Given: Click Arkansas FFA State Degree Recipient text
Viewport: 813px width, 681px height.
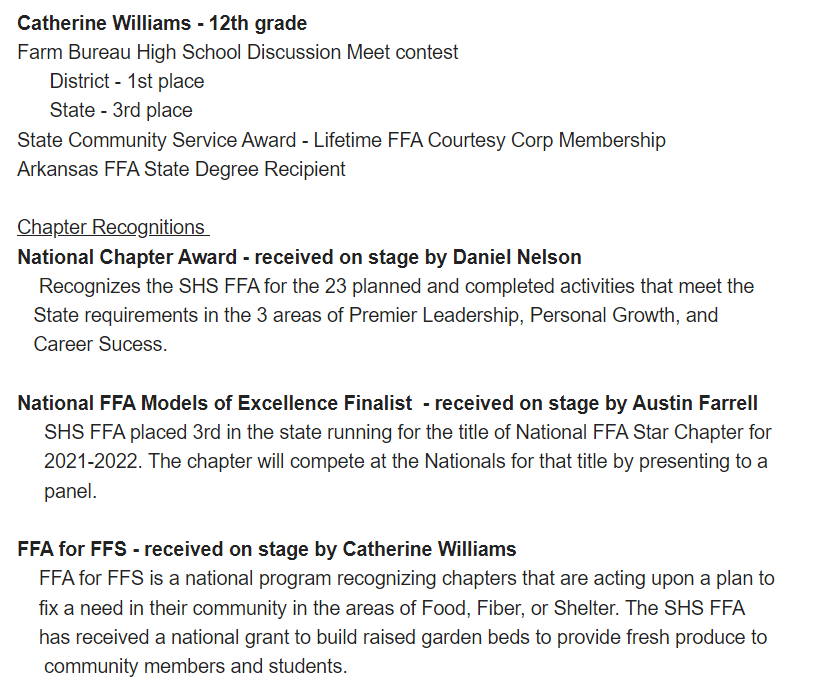Looking at the screenshot, I should pos(181,170).
